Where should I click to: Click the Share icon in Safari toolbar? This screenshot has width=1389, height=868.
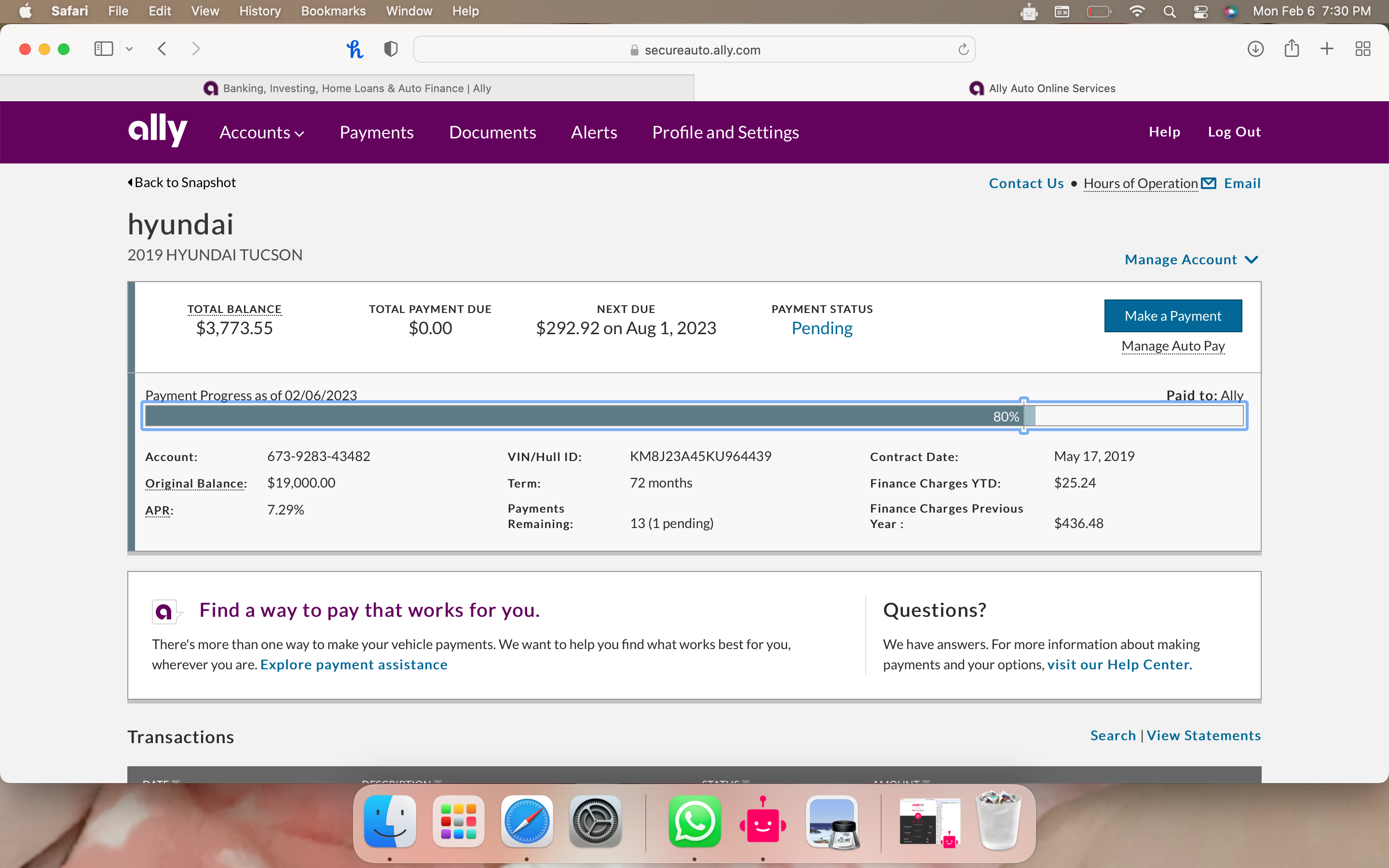1292,49
